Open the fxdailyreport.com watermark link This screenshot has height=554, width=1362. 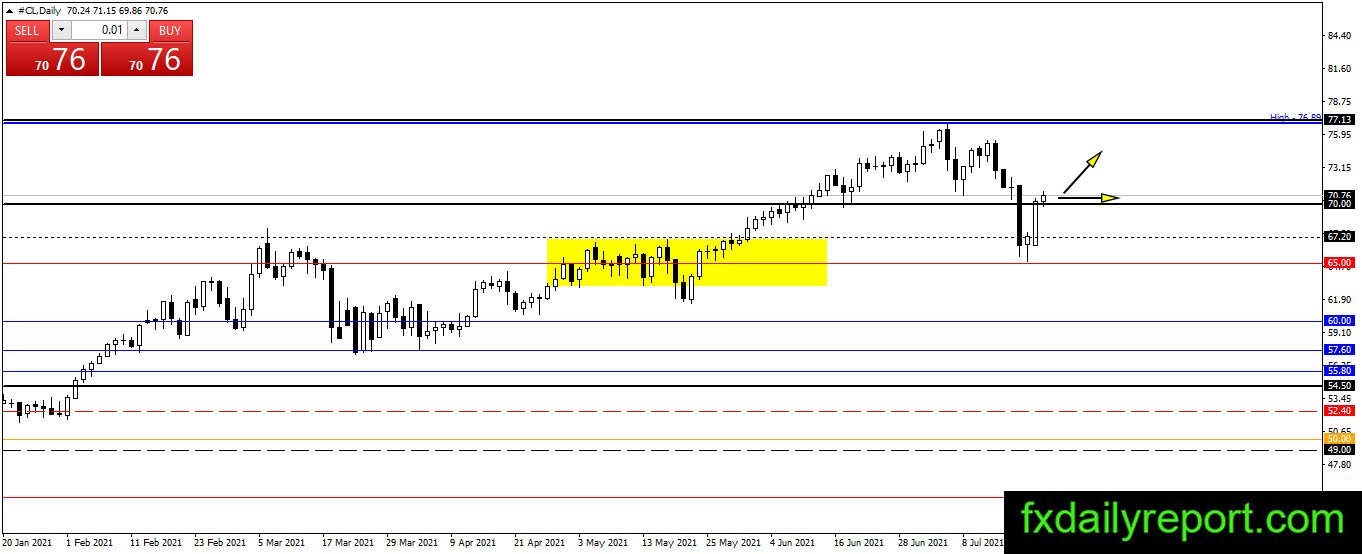point(1182,520)
